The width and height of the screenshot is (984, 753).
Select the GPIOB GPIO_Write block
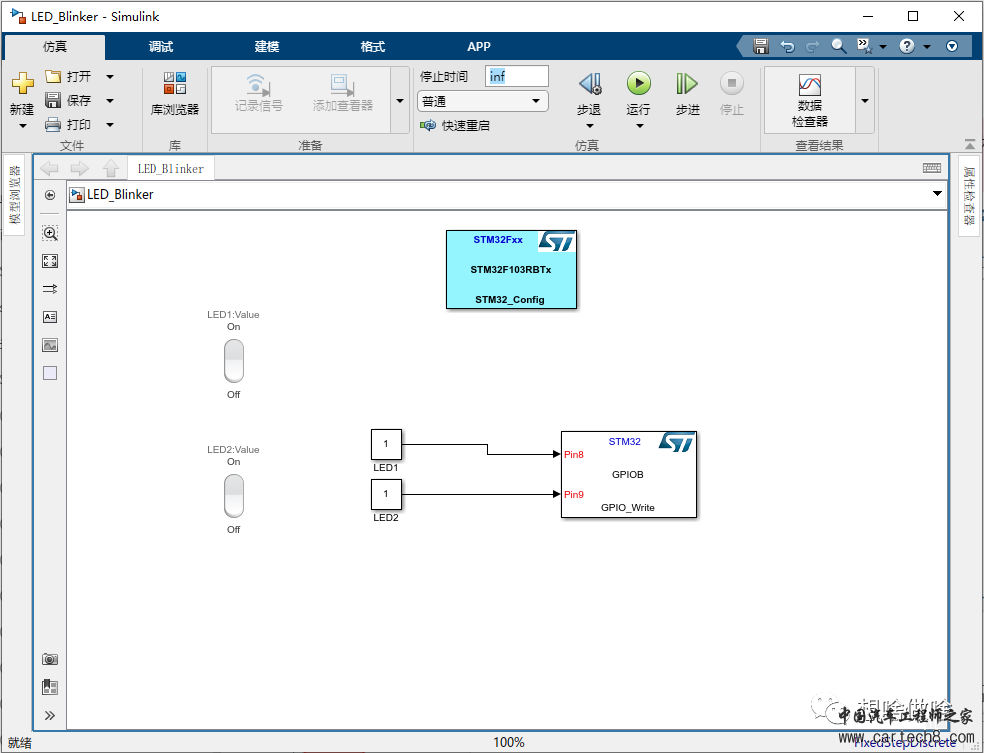point(629,474)
